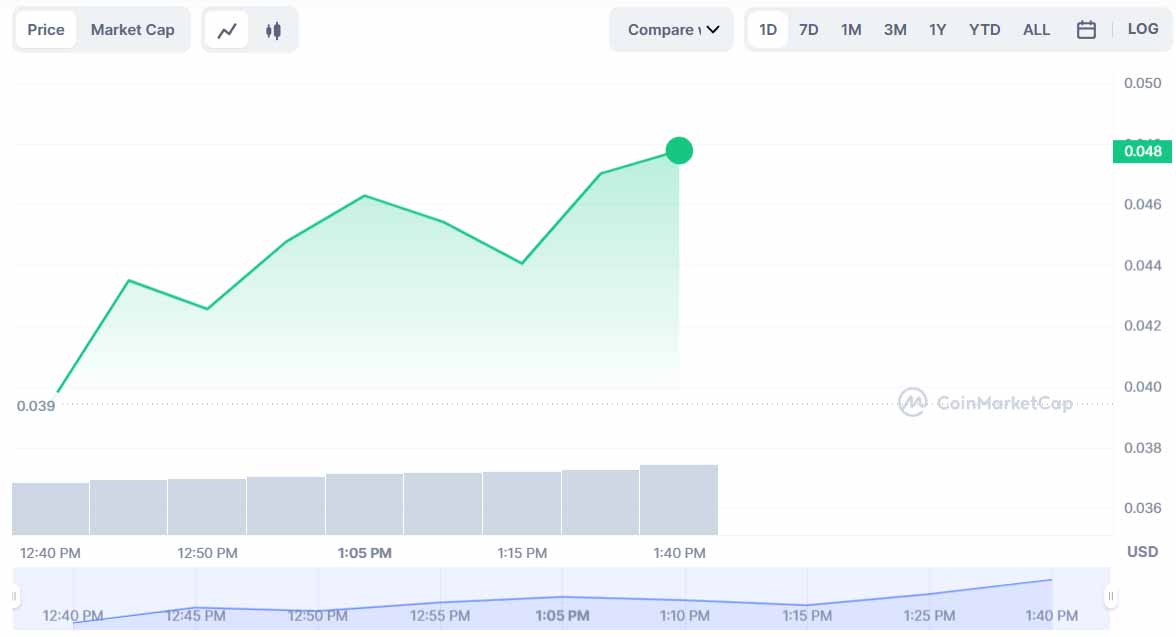This screenshot has width=1176, height=637.
Task: Click the chevron arrow next to Compare
Action: click(712, 30)
